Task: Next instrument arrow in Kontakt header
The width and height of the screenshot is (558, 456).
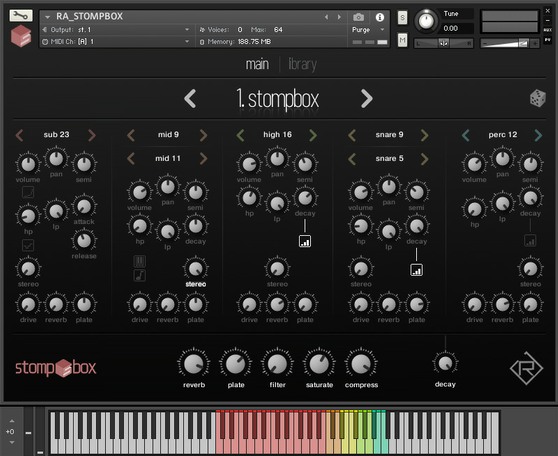Action: [x=339, y=17]
